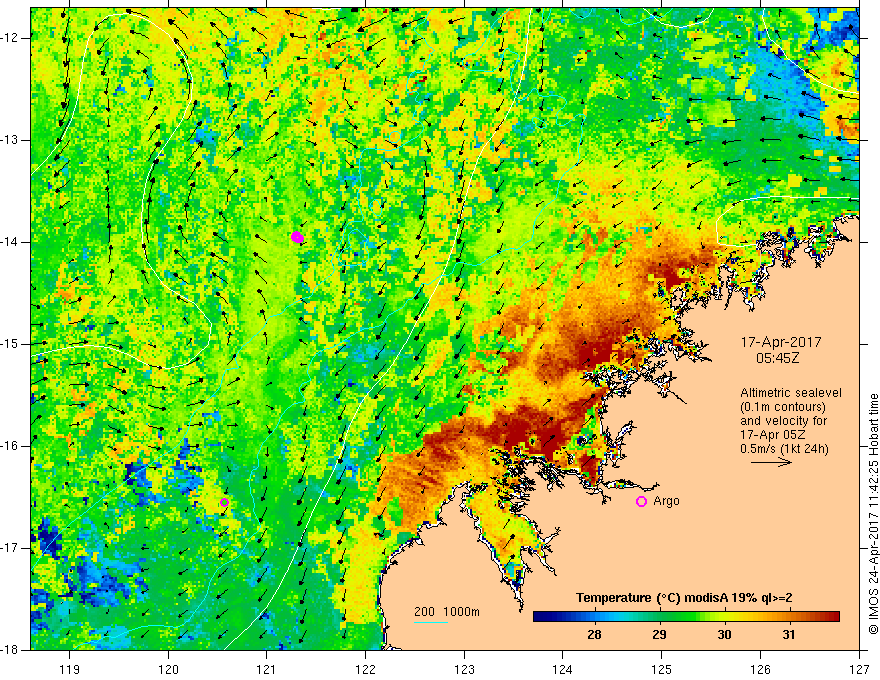The image size is (880, 680).
Task: Click the '30' colorbar tick label
Action: point(724,635)
